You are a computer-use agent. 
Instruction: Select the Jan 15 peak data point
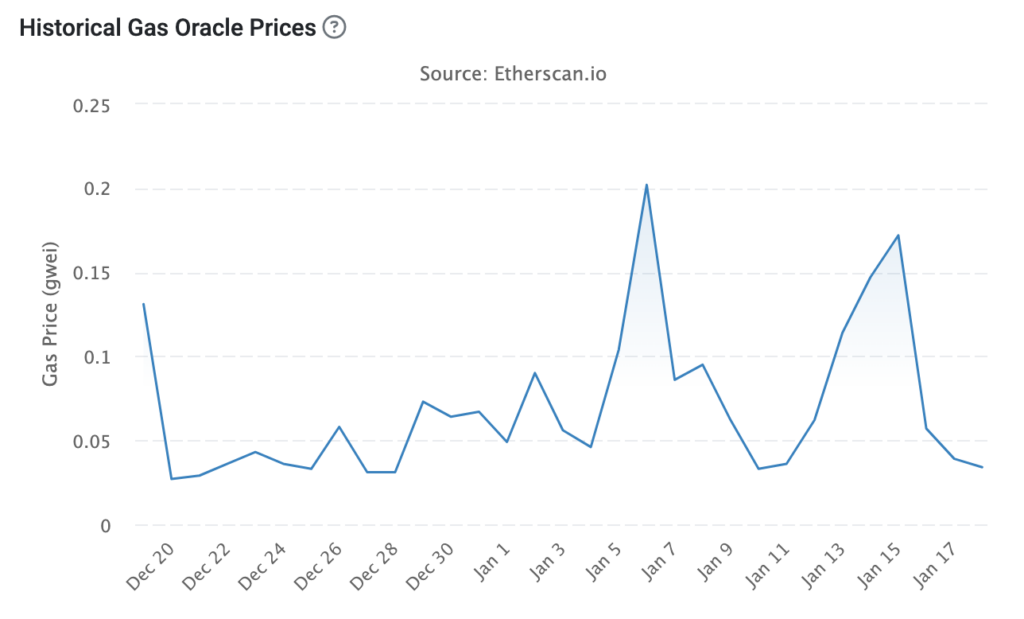click(x=899, y=236)
